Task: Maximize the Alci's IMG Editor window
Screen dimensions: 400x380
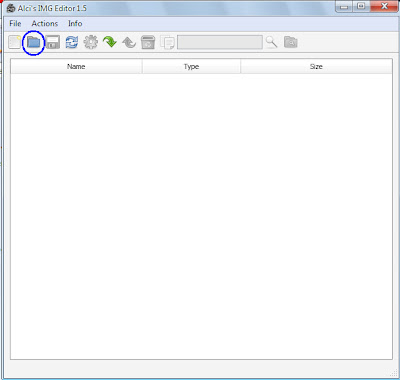Action: click(361, 7)
